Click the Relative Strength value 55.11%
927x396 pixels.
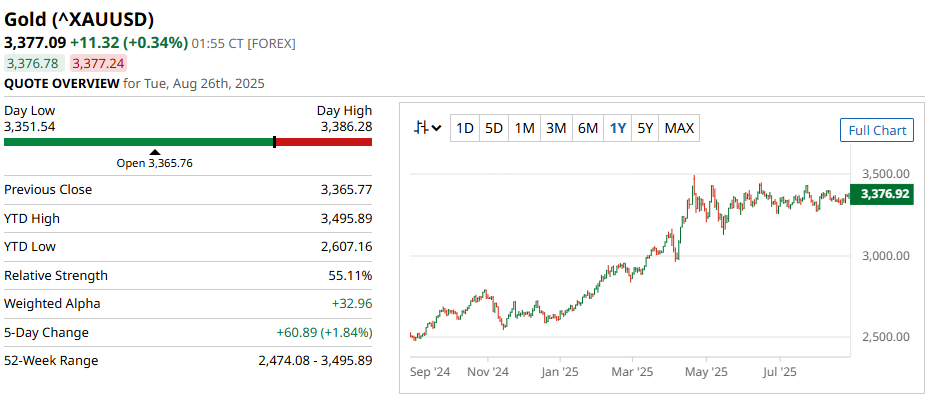350,275
